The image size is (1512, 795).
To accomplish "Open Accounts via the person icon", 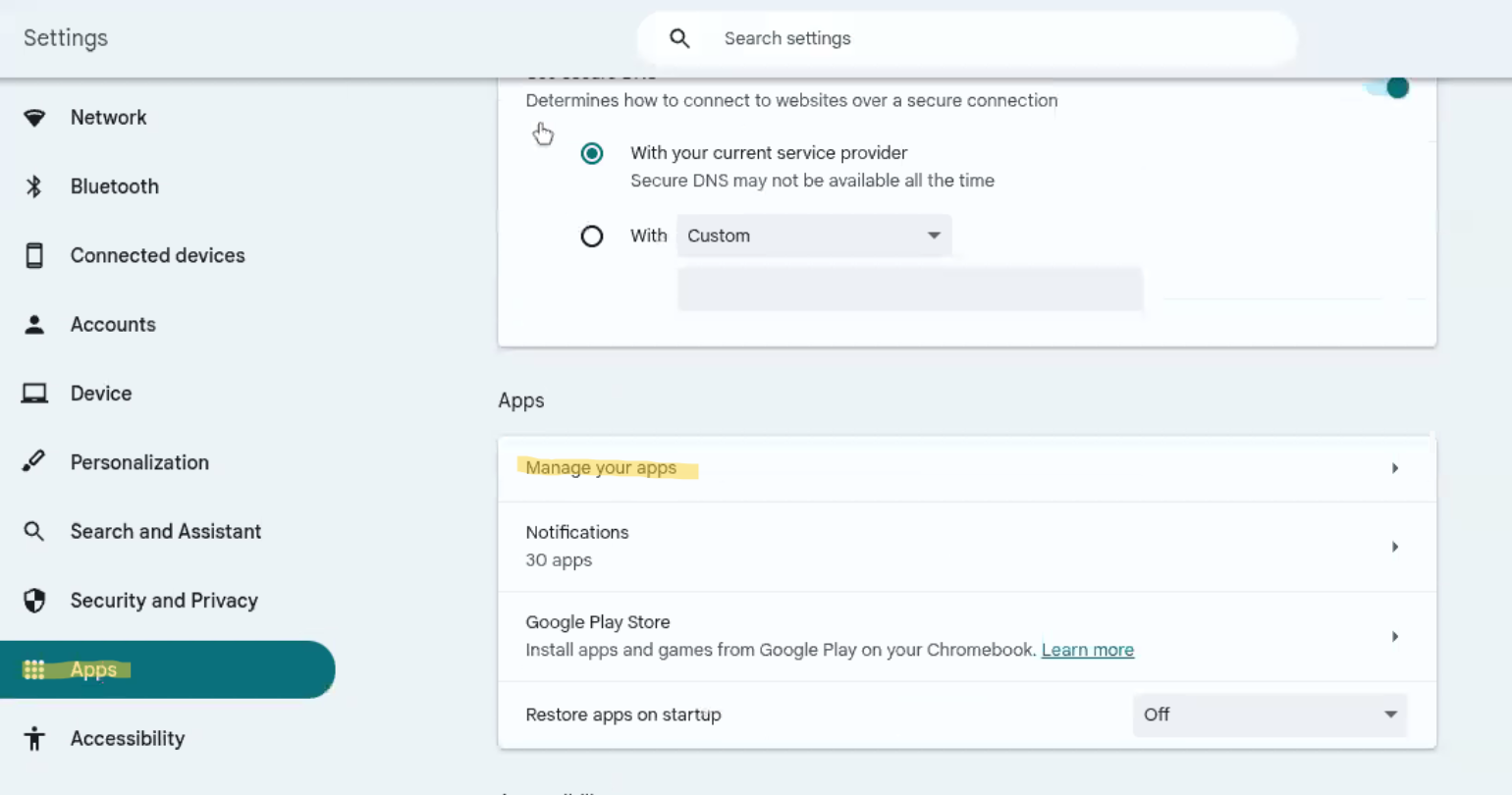I will [34, 324].
